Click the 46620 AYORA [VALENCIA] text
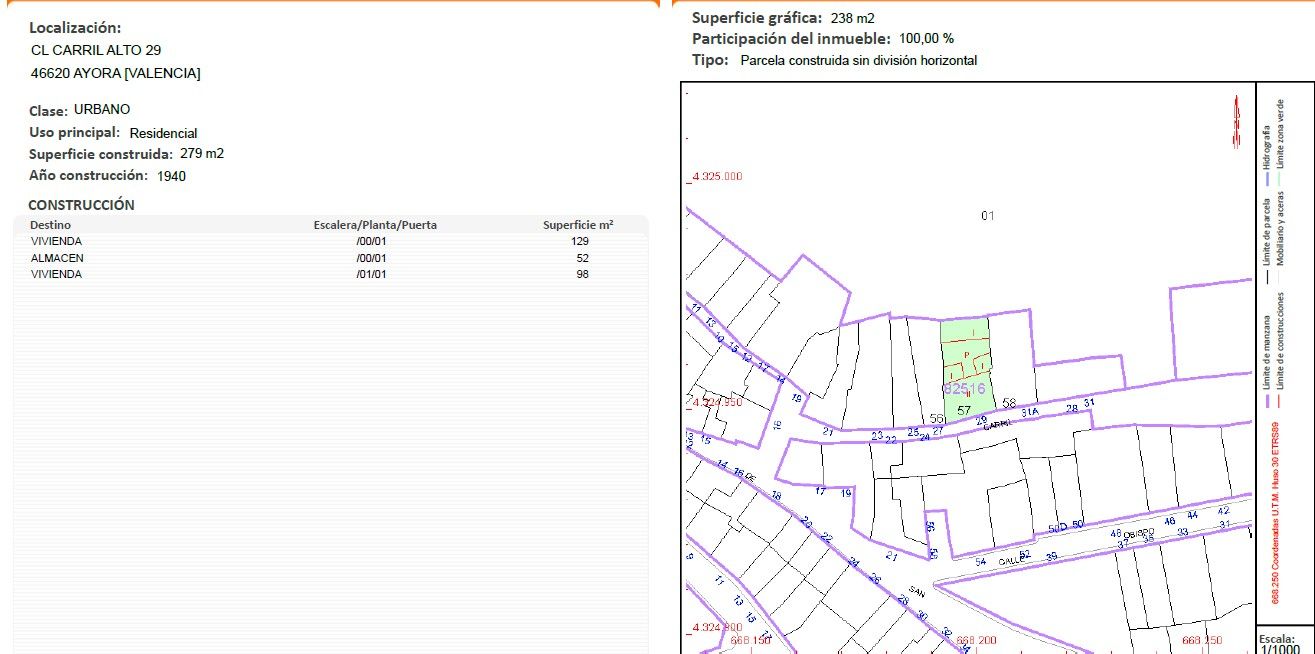 coord(115,73)
